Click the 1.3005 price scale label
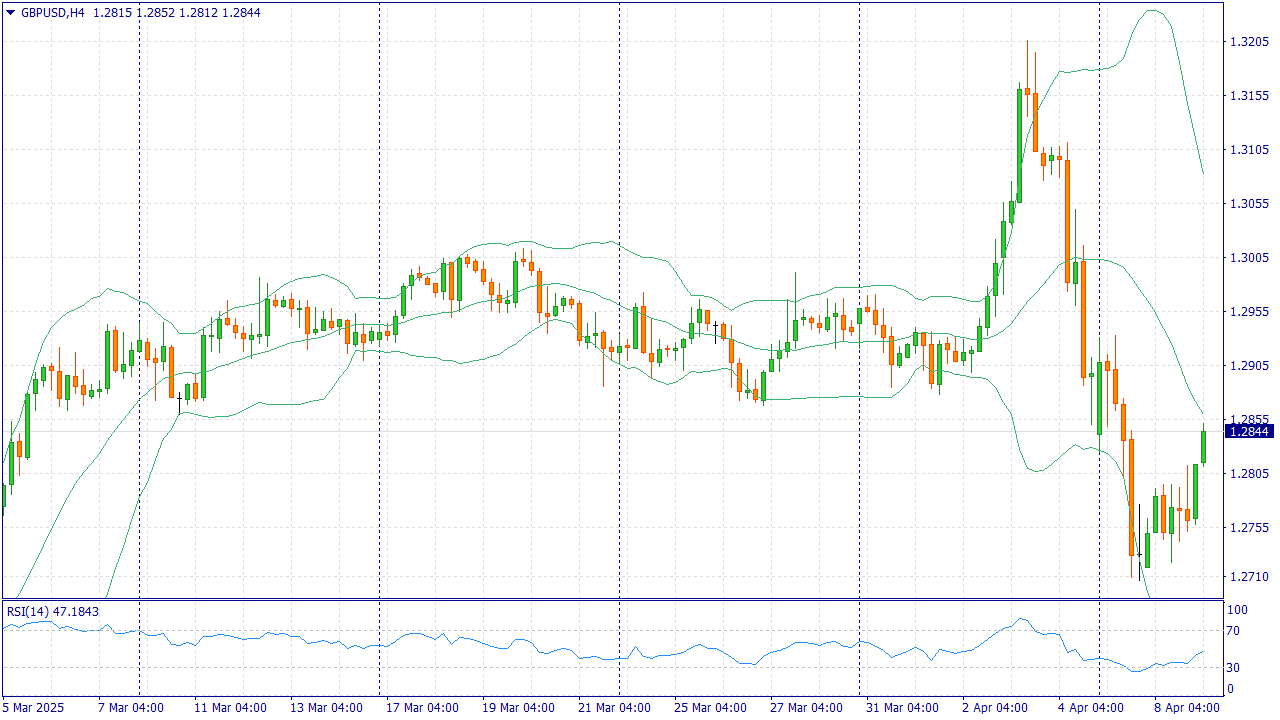 click(1248, 258)
